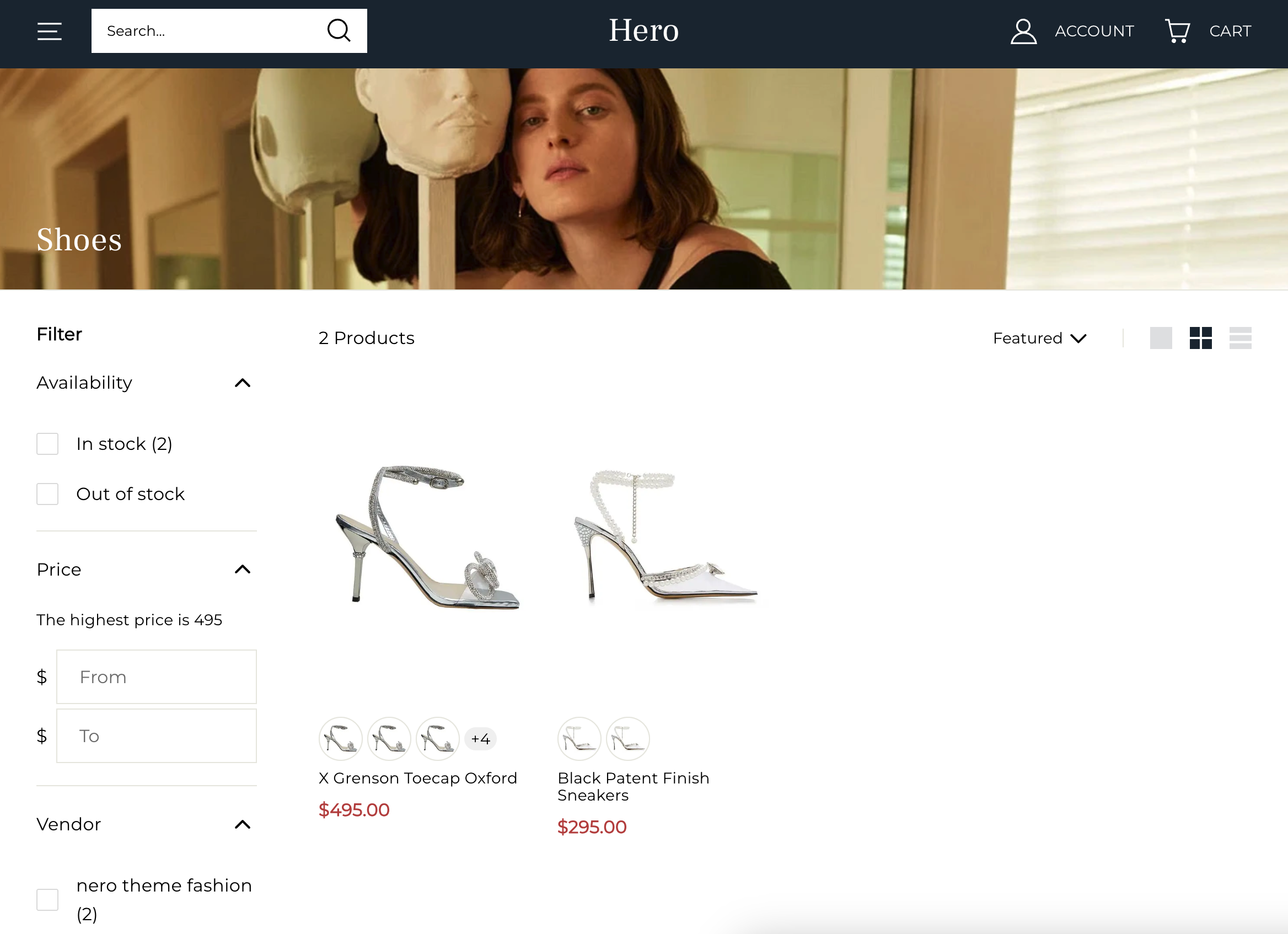Open X Grenson Toecap Oxford product
The height and width of the screenshot is (934, 1288).
[x=417, y=778]
